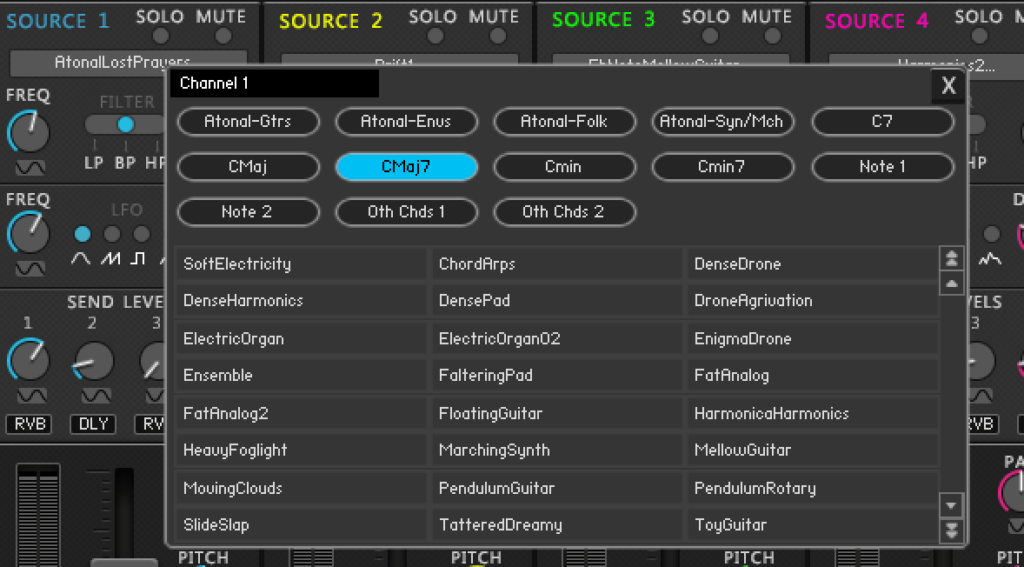The image size is (1024, 567).
Task: Adjust Source 1 filter FREQ knob
Action: point(29,132)
